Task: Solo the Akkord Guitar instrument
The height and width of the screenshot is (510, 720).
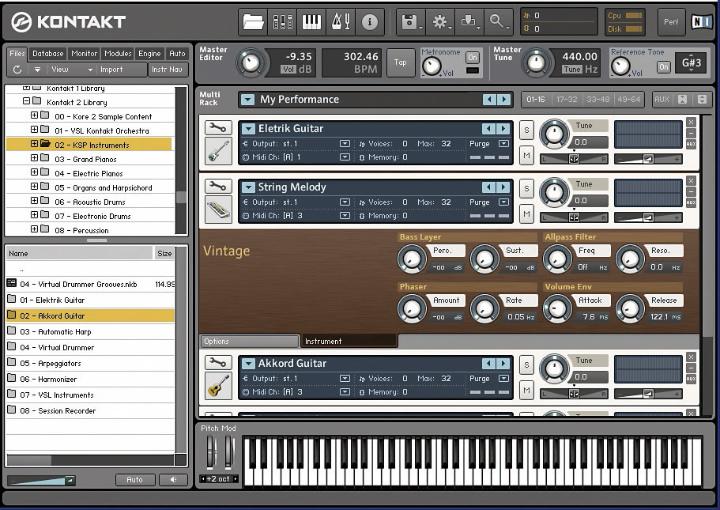Action: pyautogui.click(x=527, y=365)
